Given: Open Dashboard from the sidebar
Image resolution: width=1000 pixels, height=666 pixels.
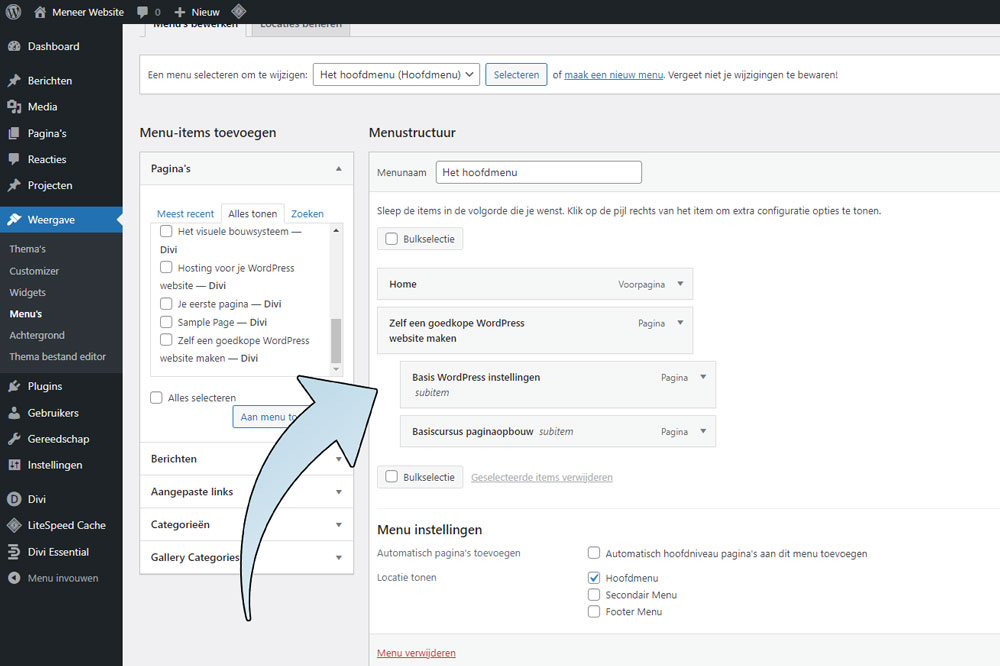Looking at the screenshot, I should pos(53,46).
